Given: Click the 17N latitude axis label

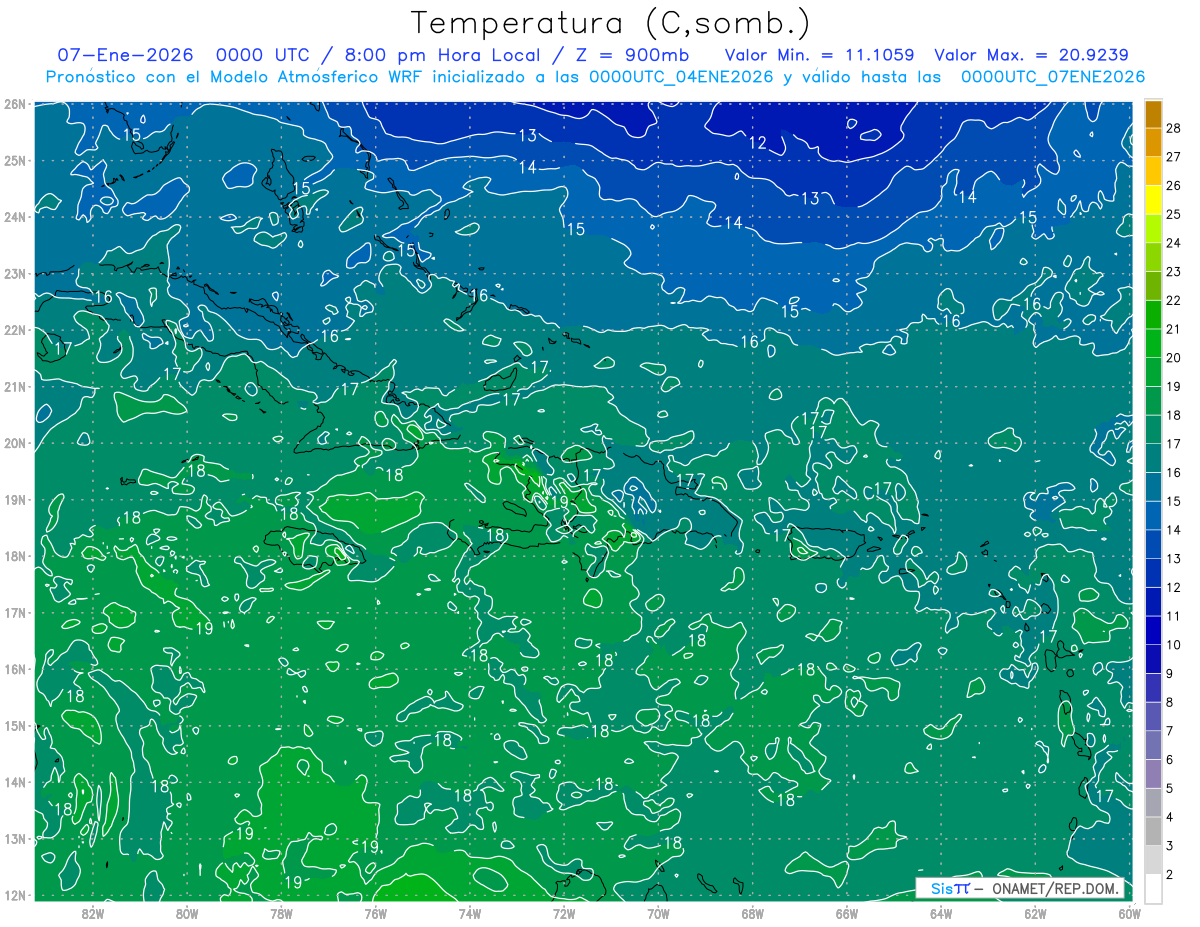Looking at the screenshot, I should coord(14,612).
